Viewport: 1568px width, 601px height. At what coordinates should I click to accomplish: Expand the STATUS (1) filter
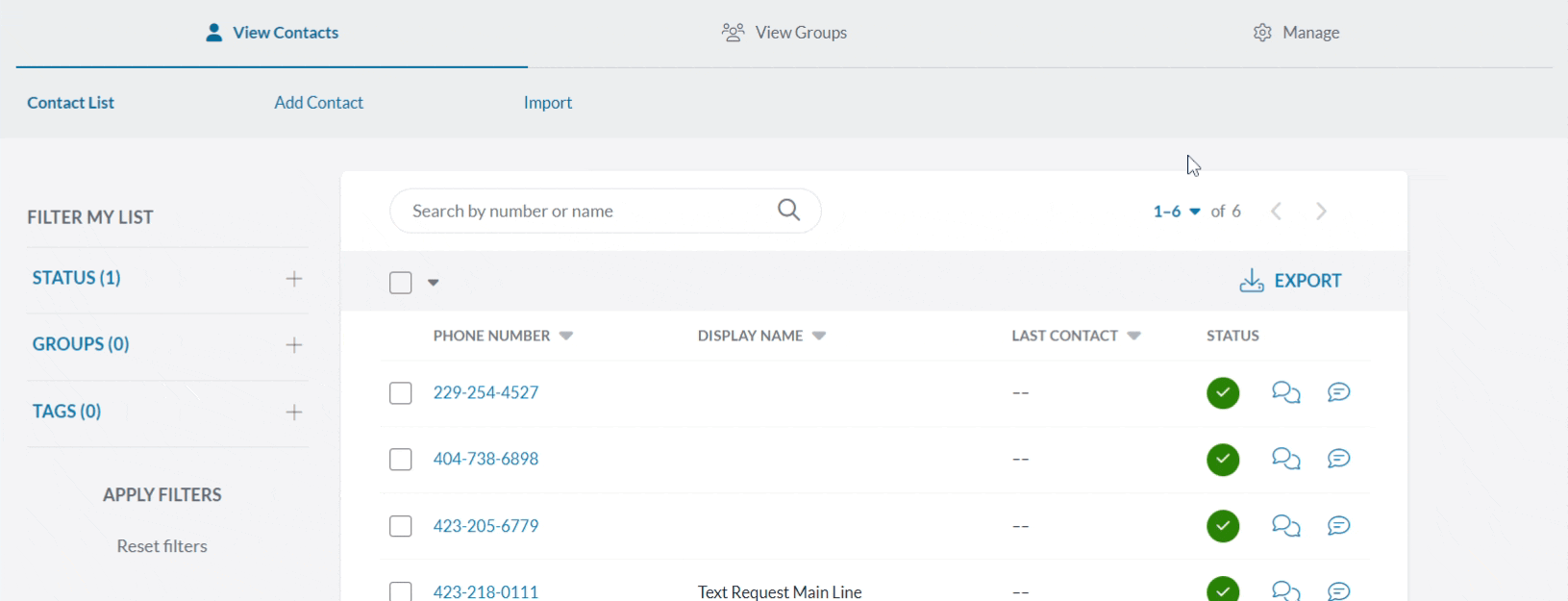[294, 279]
